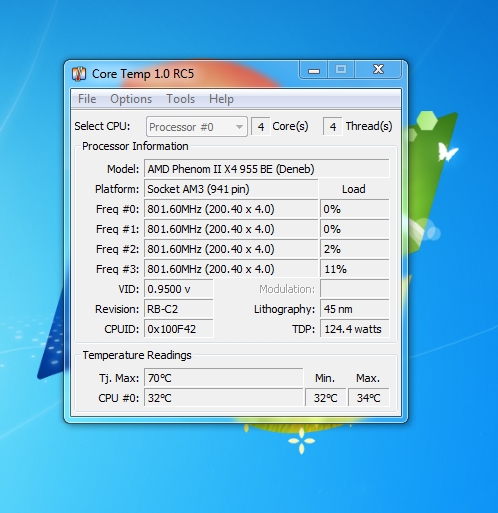Click the Temperature Readings group label
498x513 pixels.
pyautogui.click(x=137, y=355)
